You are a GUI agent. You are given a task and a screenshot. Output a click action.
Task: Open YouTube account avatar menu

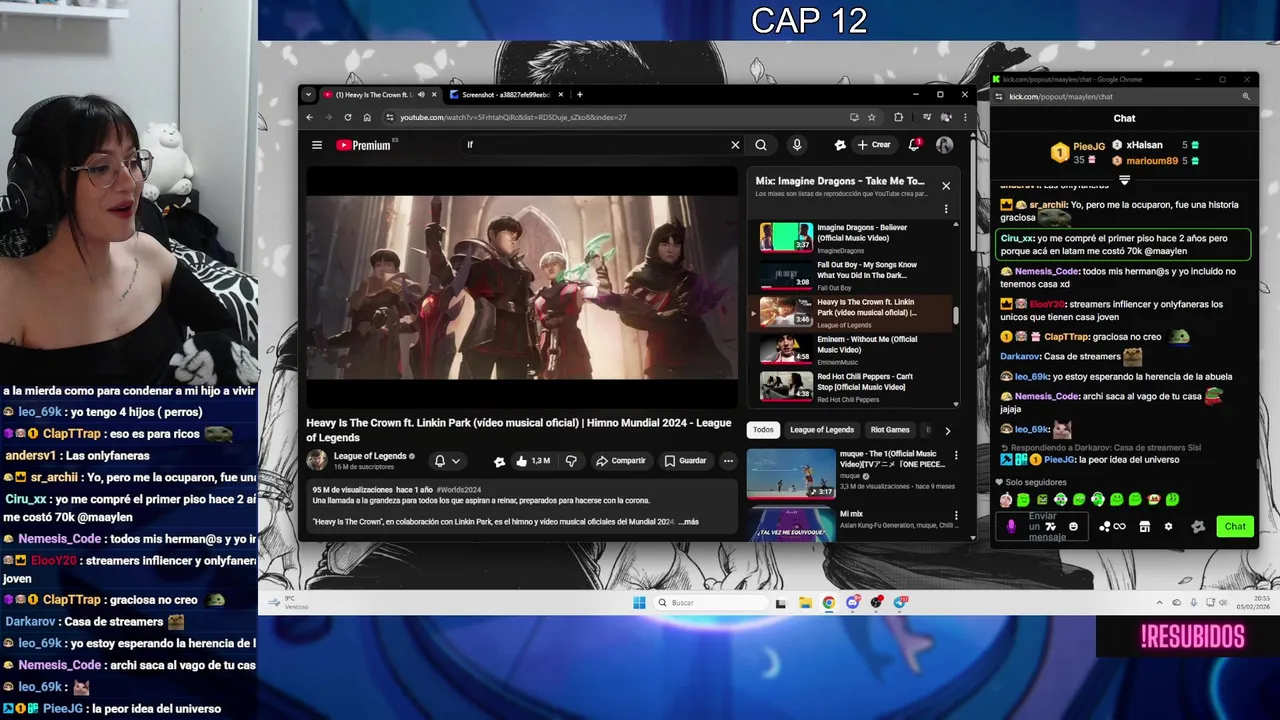944,145
